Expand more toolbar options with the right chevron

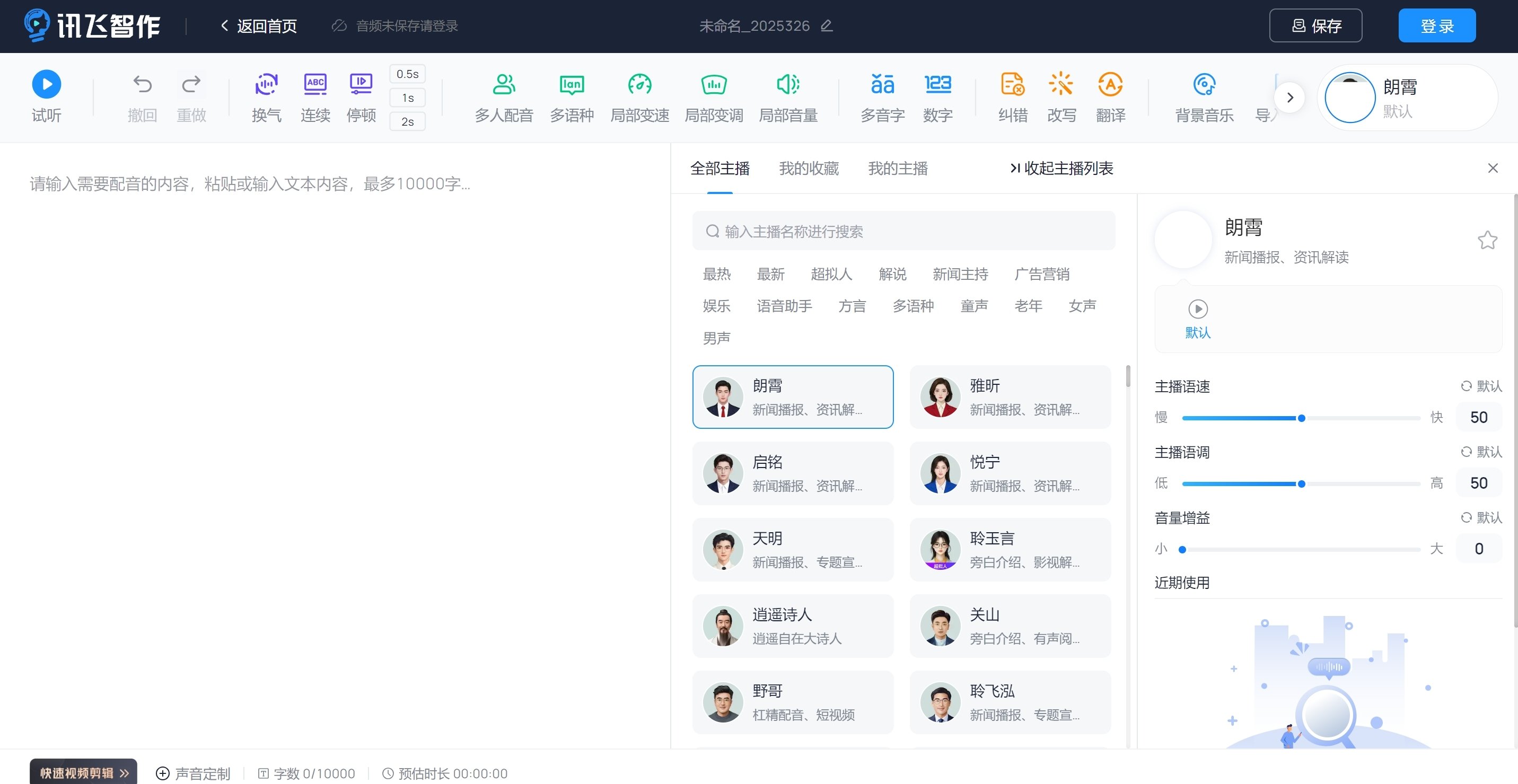pos(1290,97)
